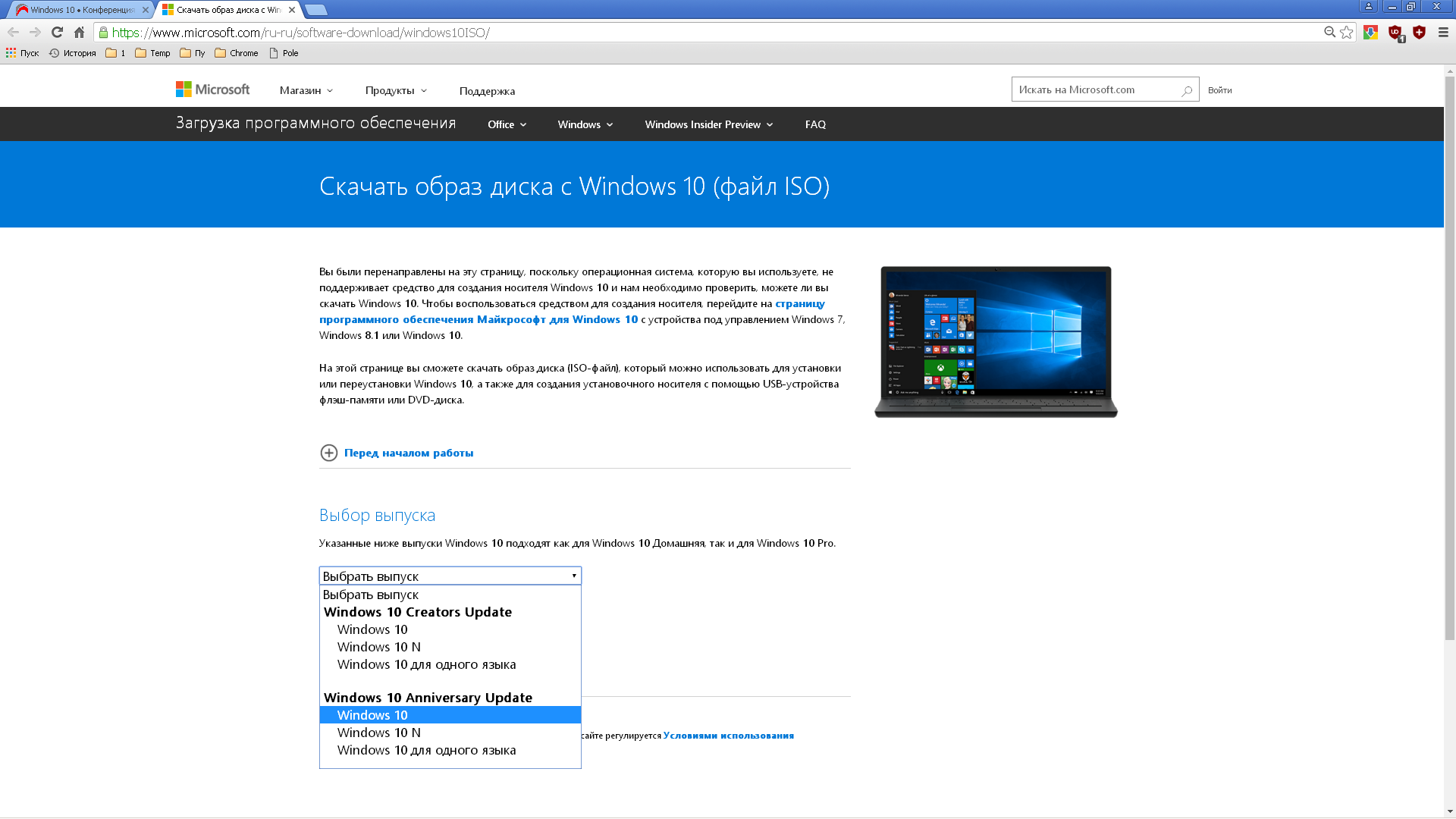Open the Chrome hamburger menu icon
The height and width of the screenshot is (819, 1456).
1443,32
